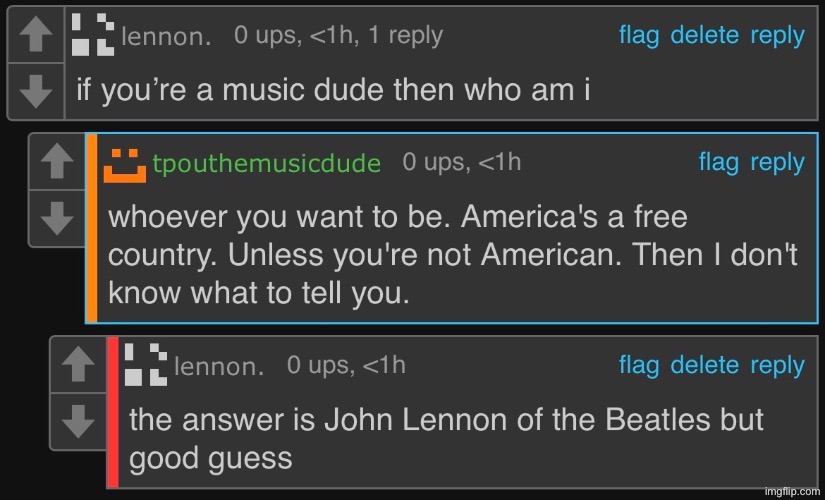The width and height of the screenshot is (825, 500).
Task: Upvote tpouthemusicdude's free country reply
Action: (58, 161)
